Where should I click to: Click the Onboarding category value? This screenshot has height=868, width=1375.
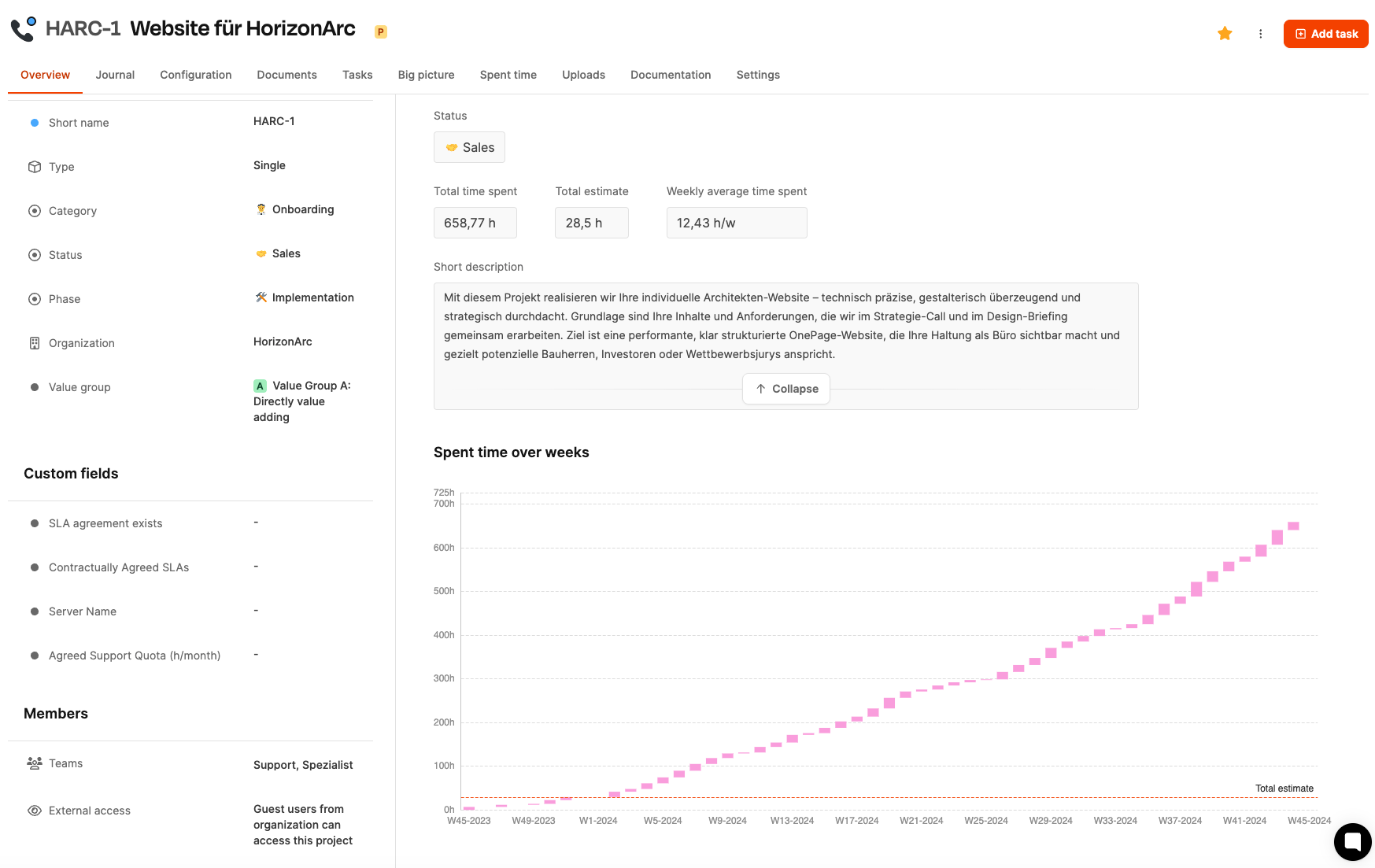point(302,209)
